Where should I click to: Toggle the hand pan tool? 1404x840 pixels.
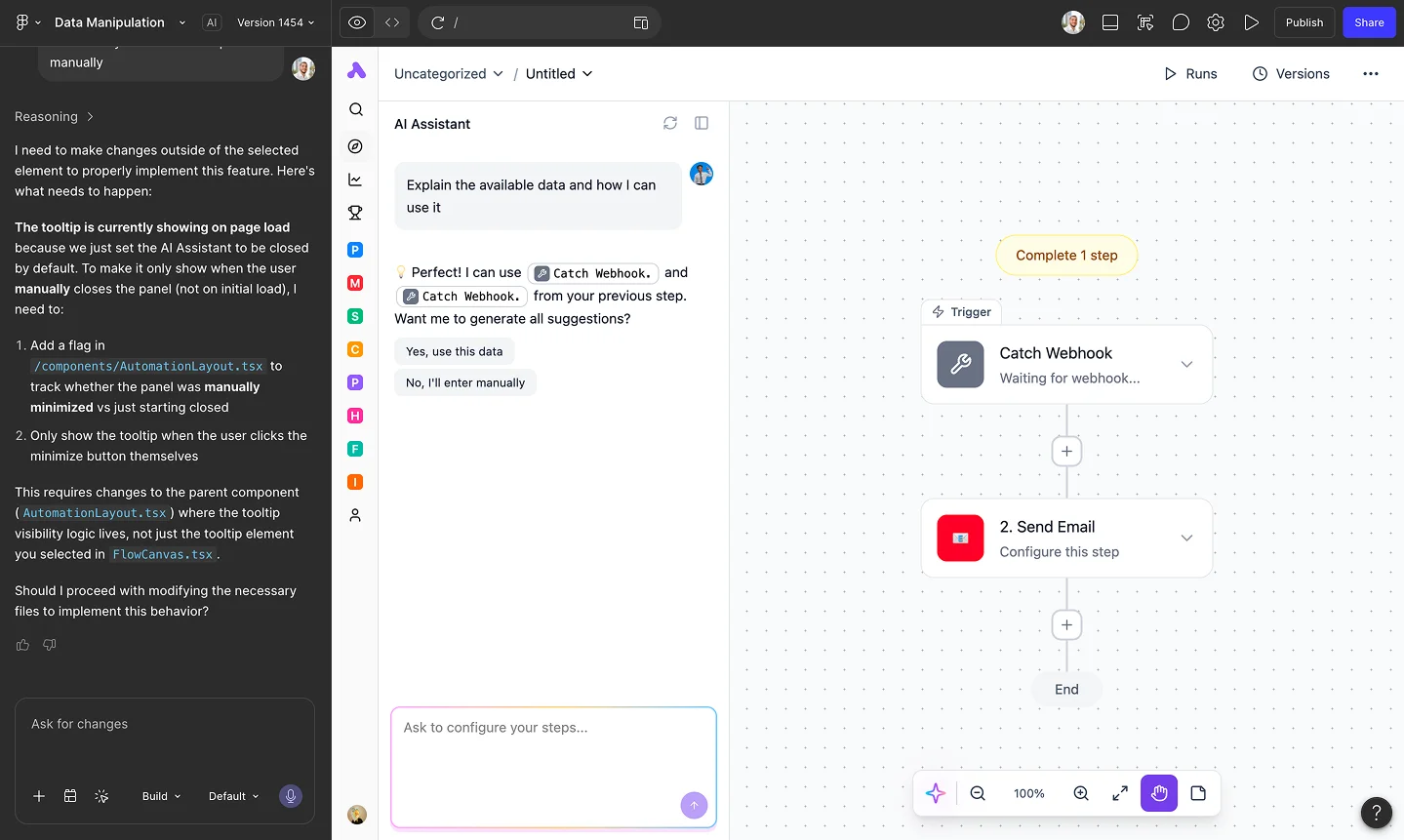tap(1159, 793)
